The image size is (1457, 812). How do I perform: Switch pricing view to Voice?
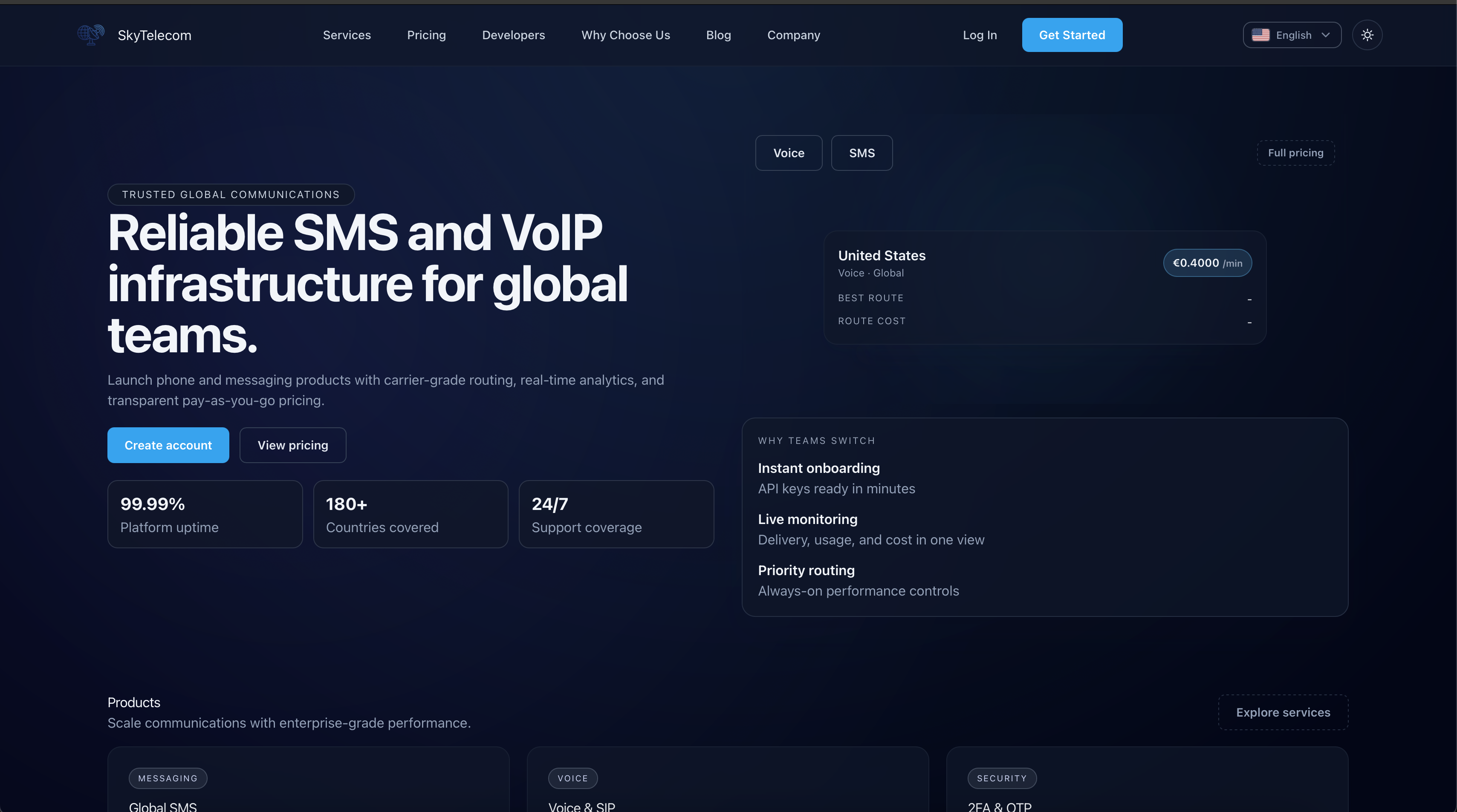point(789,153)
